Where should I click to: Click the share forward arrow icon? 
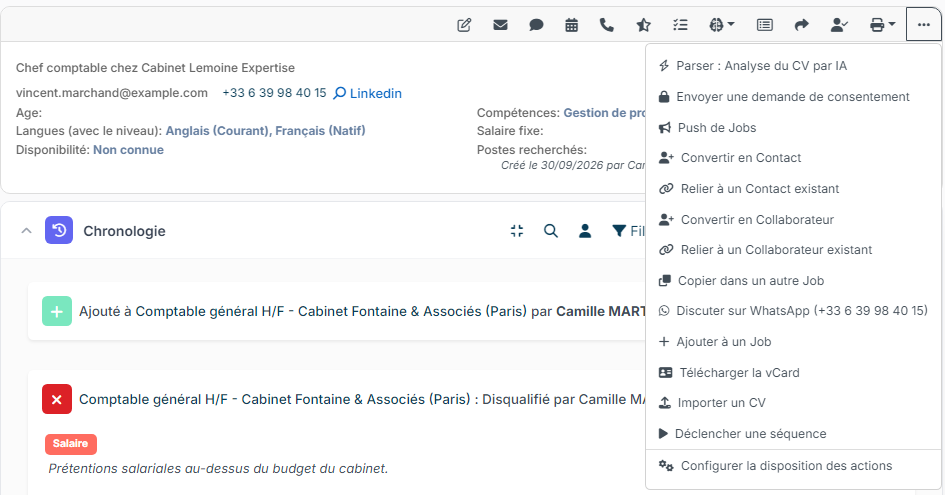point(801,25)
